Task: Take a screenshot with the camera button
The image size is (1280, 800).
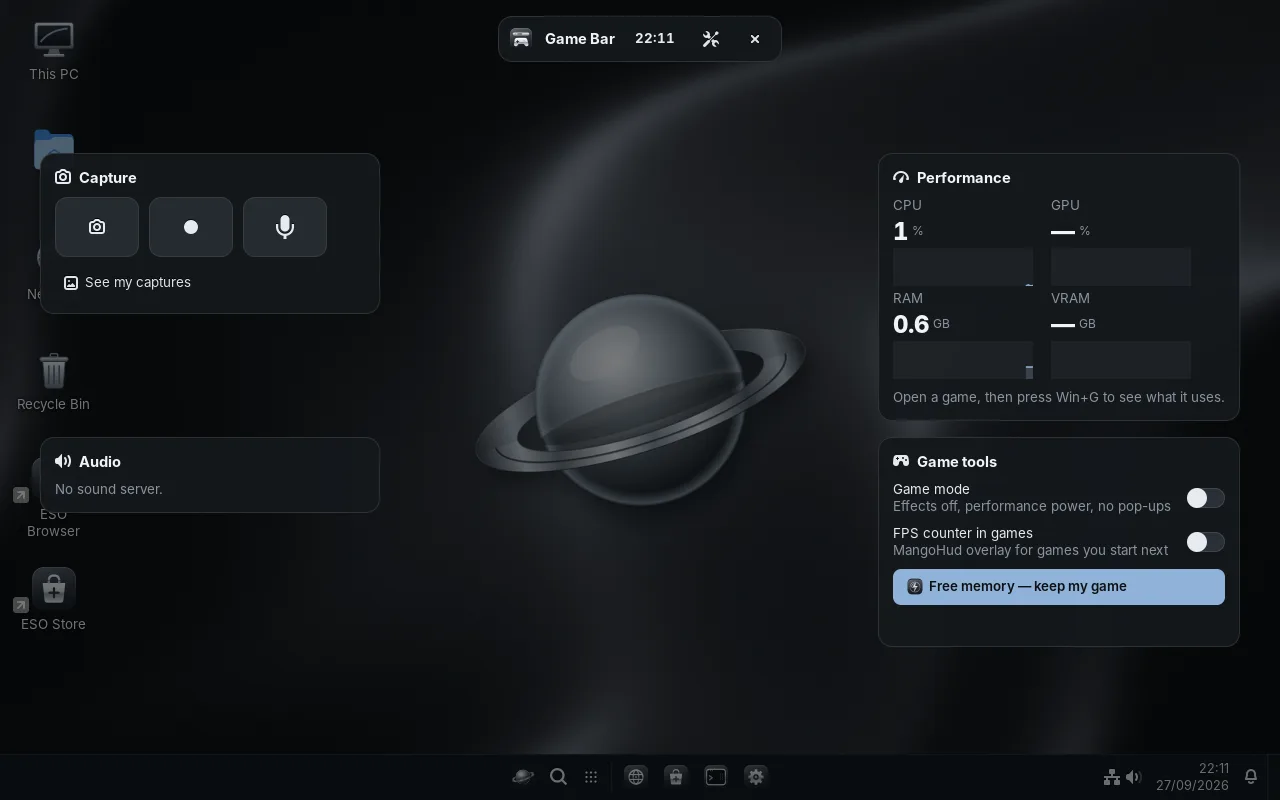Action: (97, 227)
